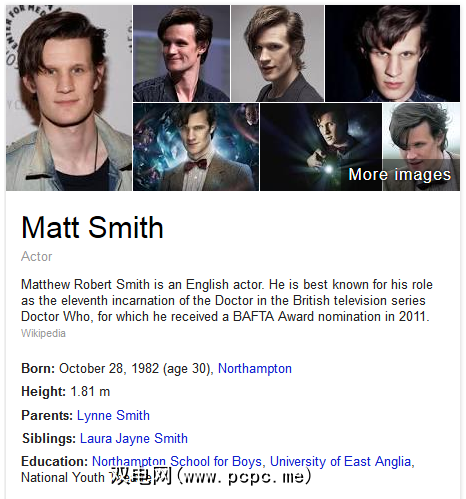Click the More images overlay

point(399,174)
